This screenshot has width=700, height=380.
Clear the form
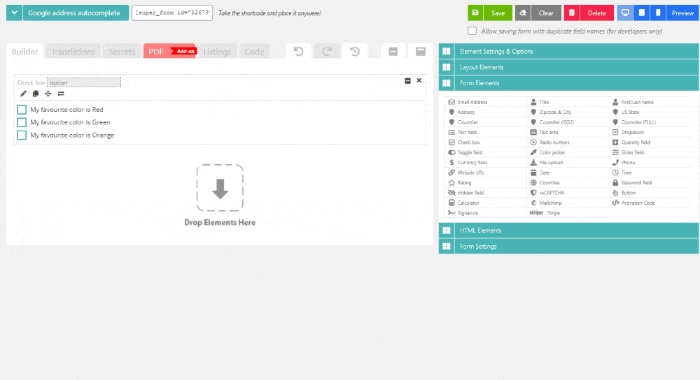click(538, 13)
